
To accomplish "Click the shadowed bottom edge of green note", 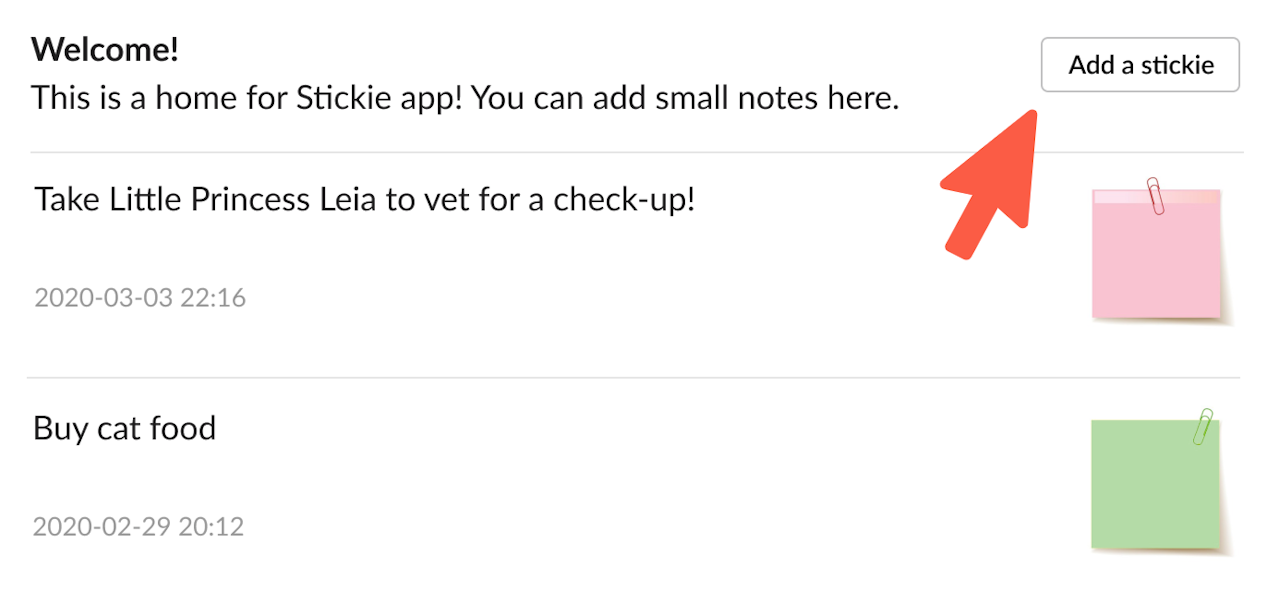I will coord(1158,549).
